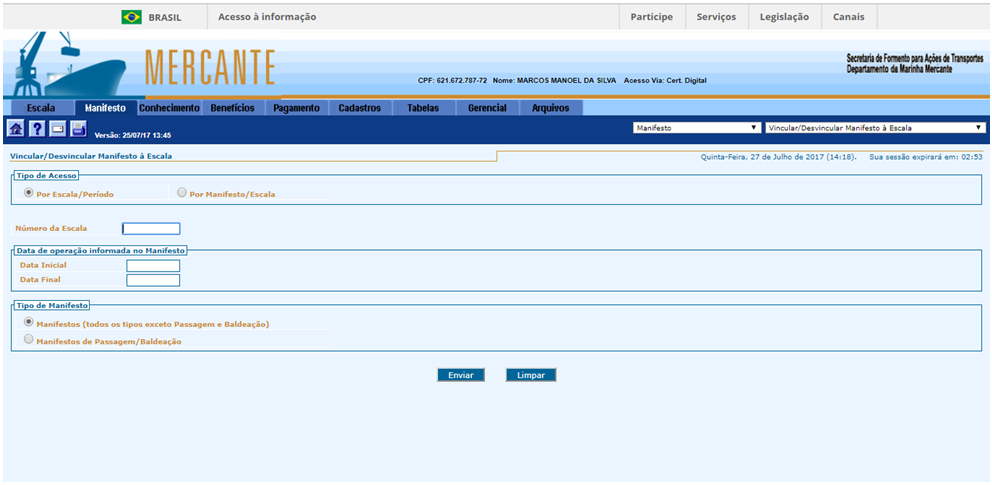Screen dimensions: 992x485
Task: Click the home icon in the toolbar
Action: pyautogui.click(x=15, y=128)
